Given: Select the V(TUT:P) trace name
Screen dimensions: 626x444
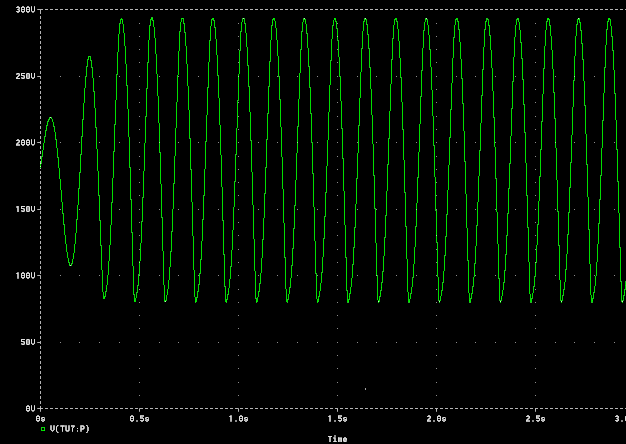Looking at the screenshot, I should pos(69,429).
